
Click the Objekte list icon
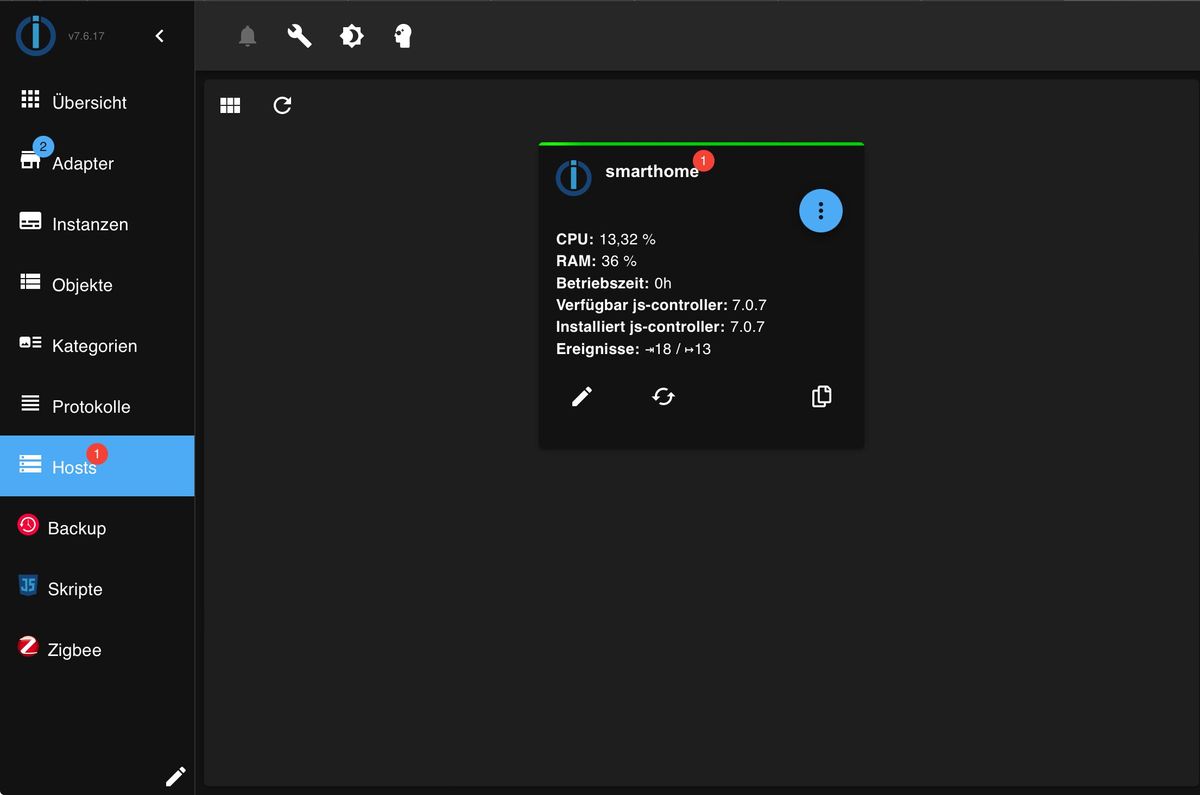pos(30,282)
